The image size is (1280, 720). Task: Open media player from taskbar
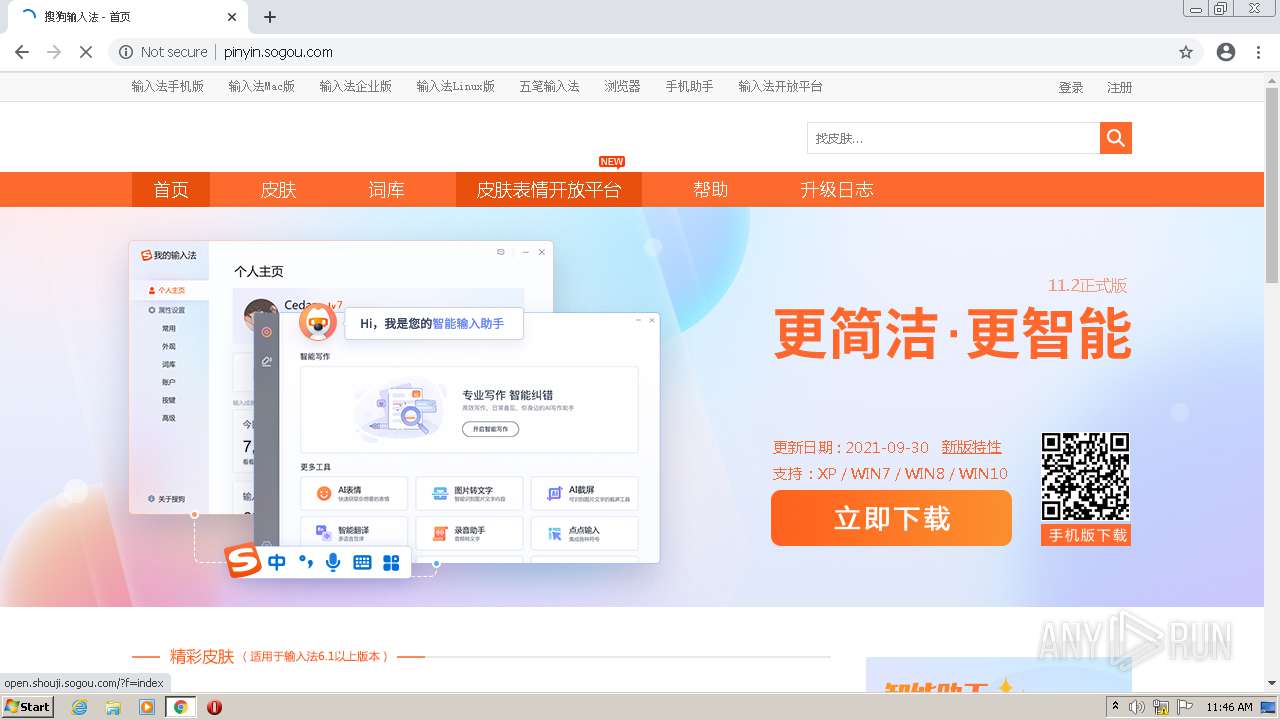(147, 707)
